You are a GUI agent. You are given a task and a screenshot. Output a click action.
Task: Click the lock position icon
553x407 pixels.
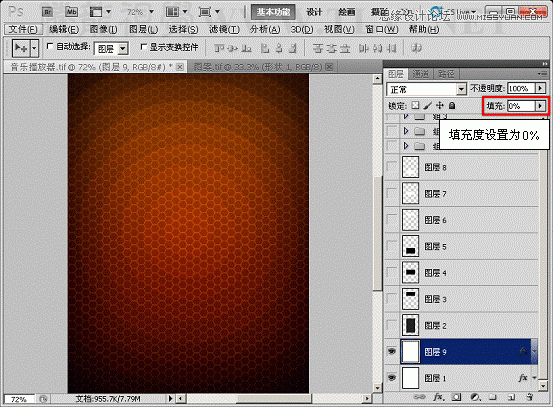coord(439,105)
